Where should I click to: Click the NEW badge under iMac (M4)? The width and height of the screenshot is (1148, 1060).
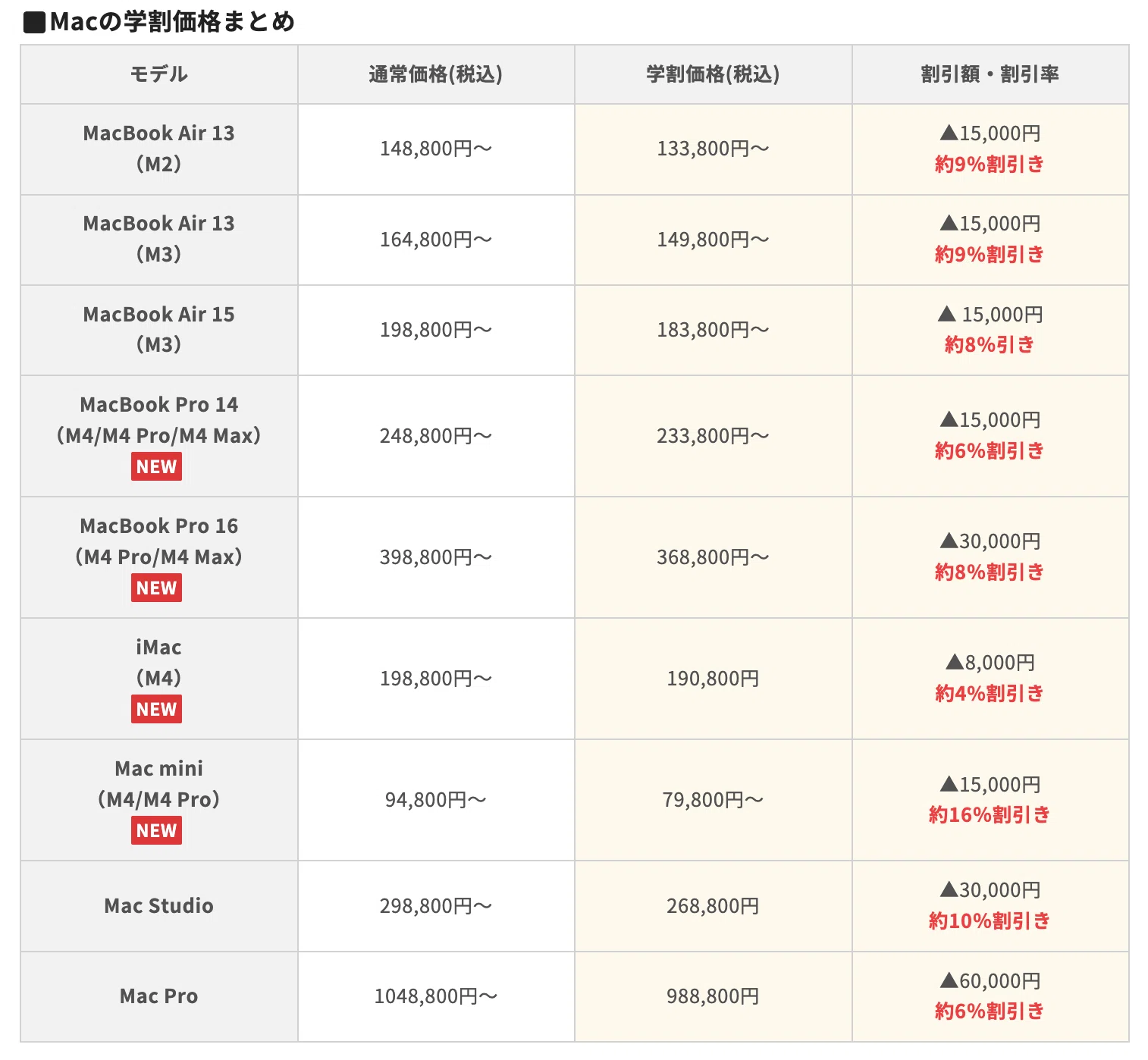(156, 709)
